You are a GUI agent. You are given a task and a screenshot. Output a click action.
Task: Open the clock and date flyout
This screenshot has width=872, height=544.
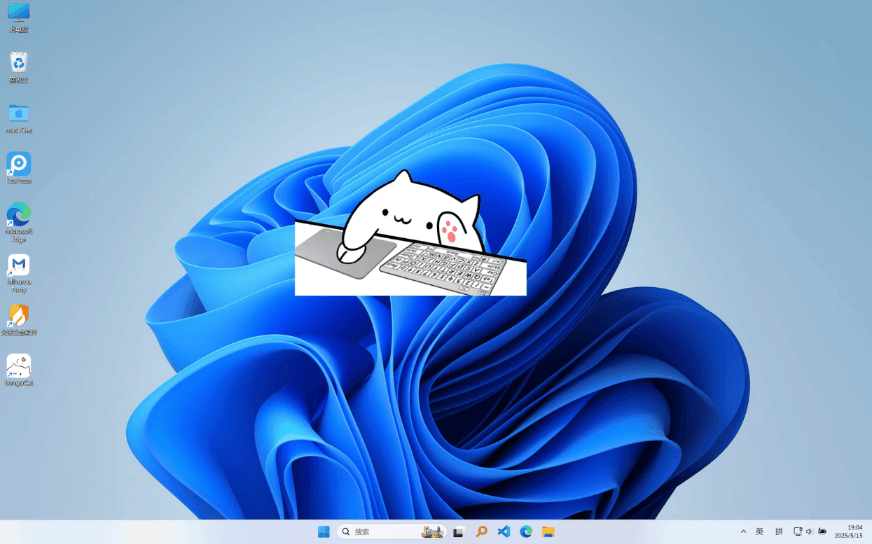pyautogui.click(x=849, y=532)
